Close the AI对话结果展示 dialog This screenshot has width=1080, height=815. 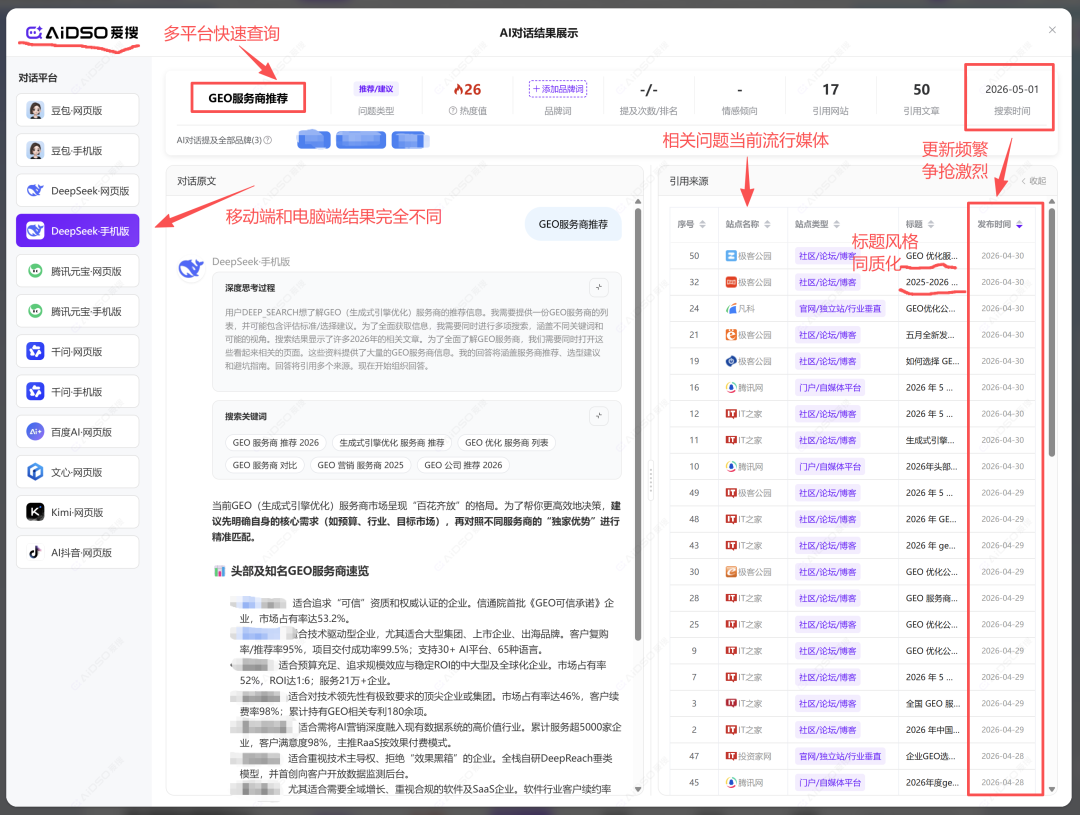(x=1052, y=30)
